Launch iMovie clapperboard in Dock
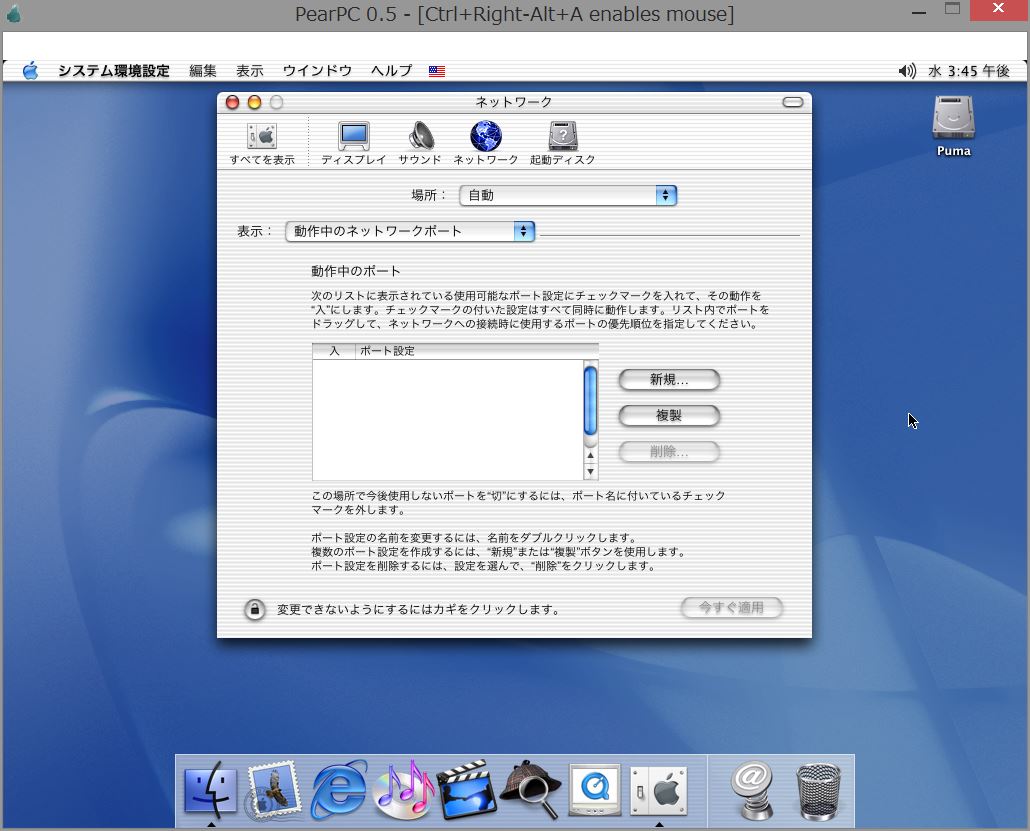The width and height of the screenshot is (1030, 831). tap(467, 789)
